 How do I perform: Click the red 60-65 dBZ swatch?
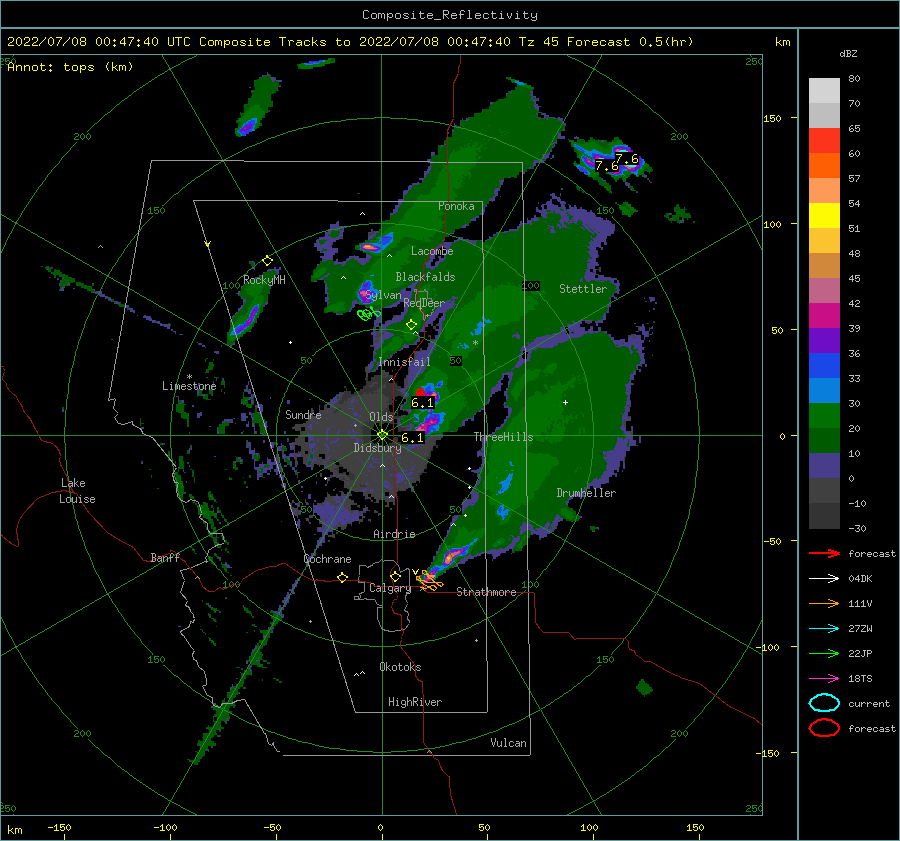click(824, 141)
